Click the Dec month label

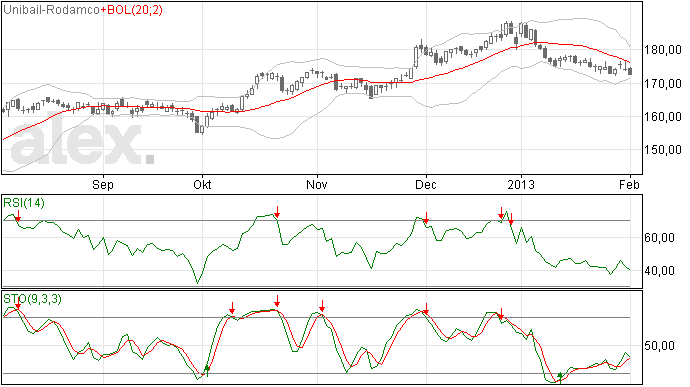coord(426,184)
